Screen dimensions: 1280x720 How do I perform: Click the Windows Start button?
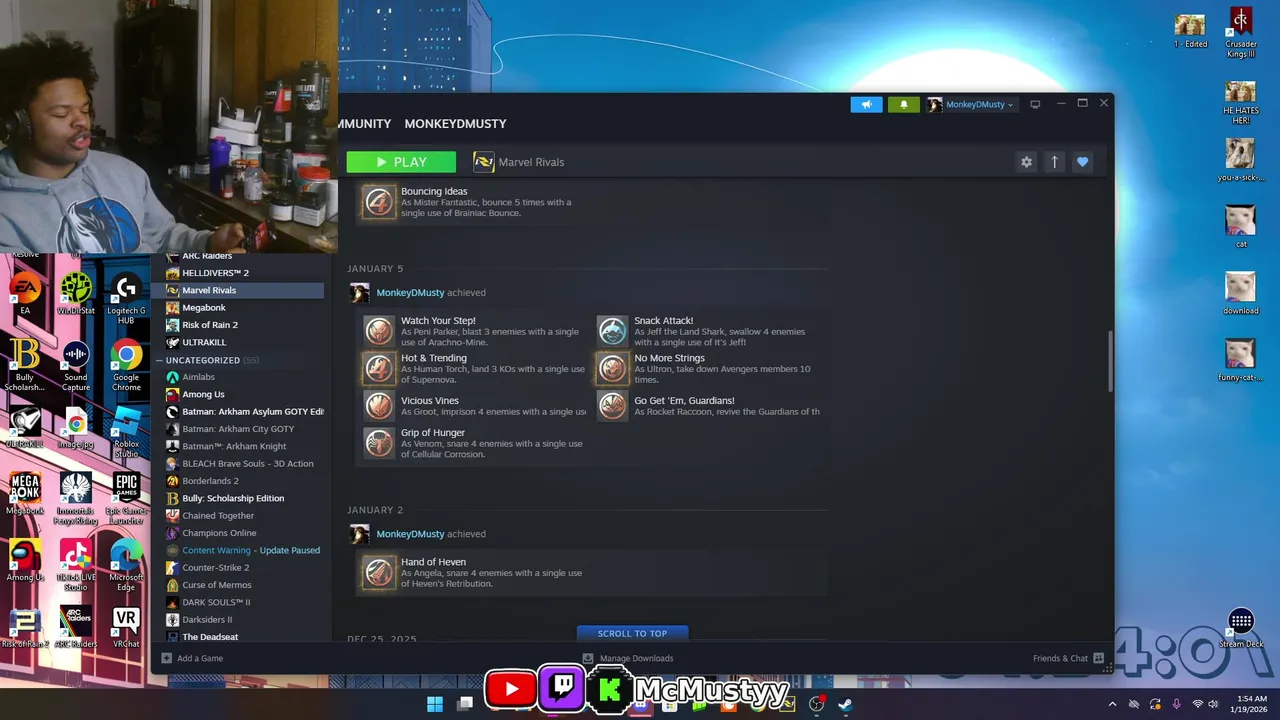[435, 704]
